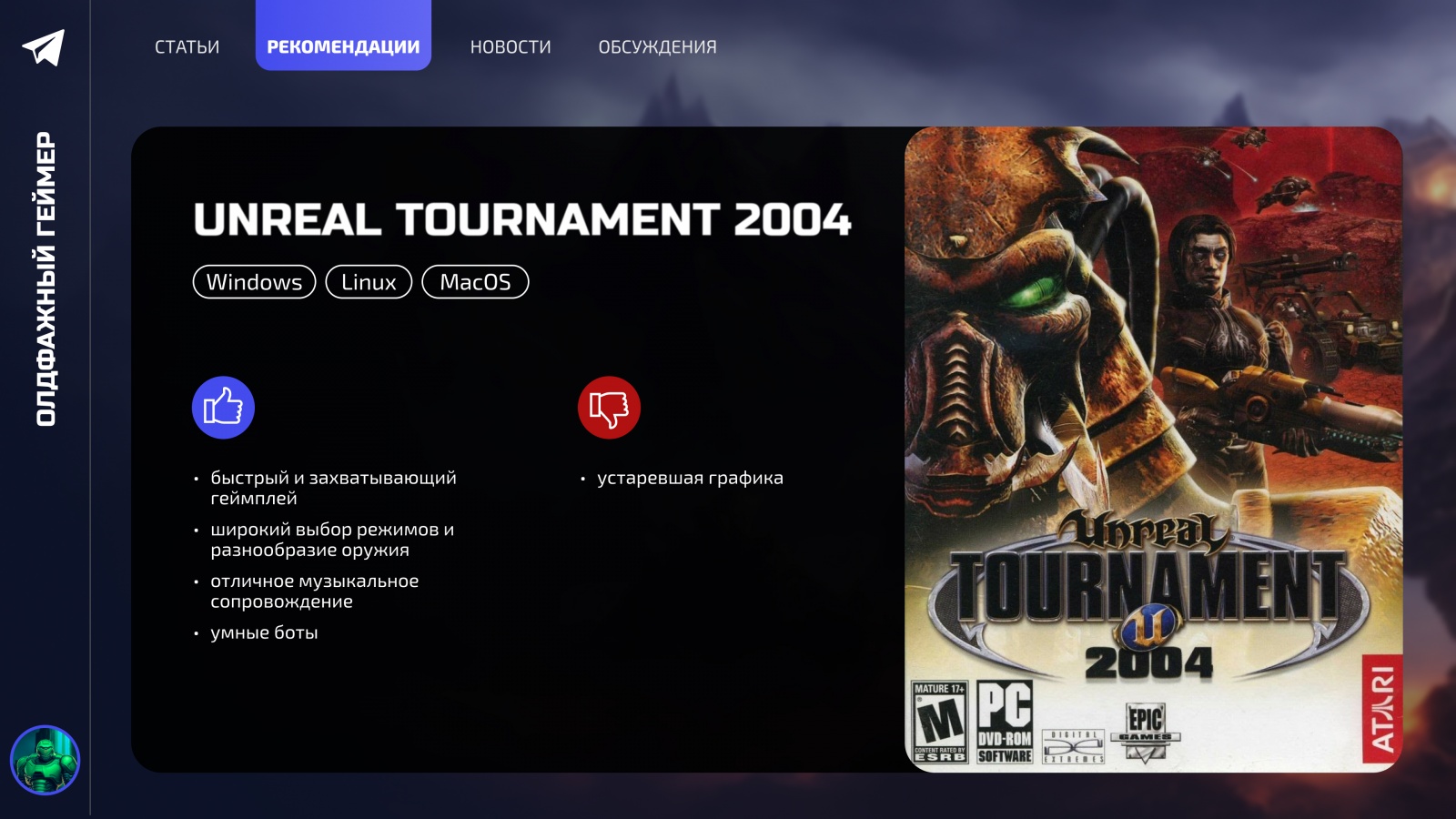The width and height of the screenshot is (1456, 819).
Task: Click the text 'умные боты'
Action: [x=264, y=632]
